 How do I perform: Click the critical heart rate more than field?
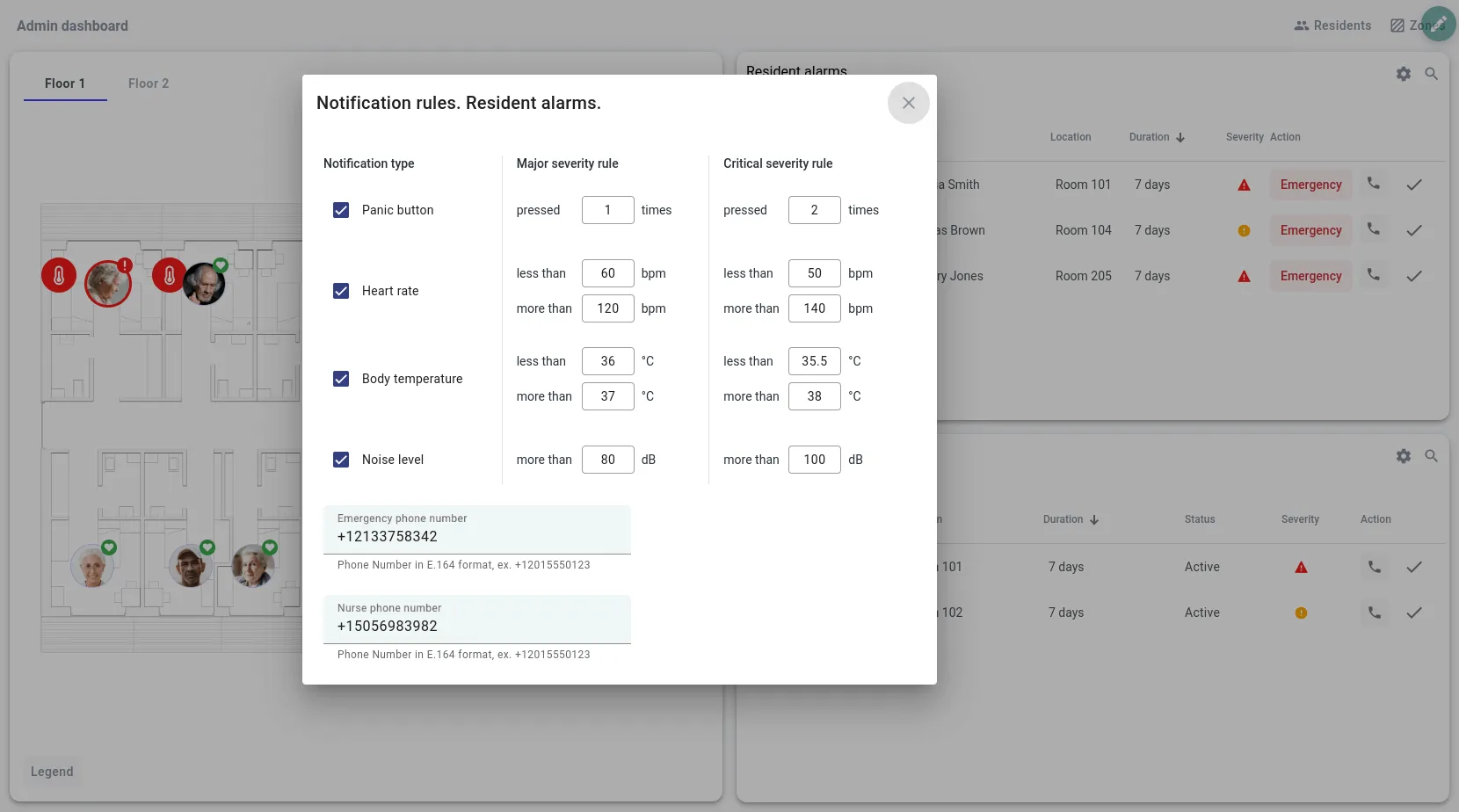tap(814, 308)
